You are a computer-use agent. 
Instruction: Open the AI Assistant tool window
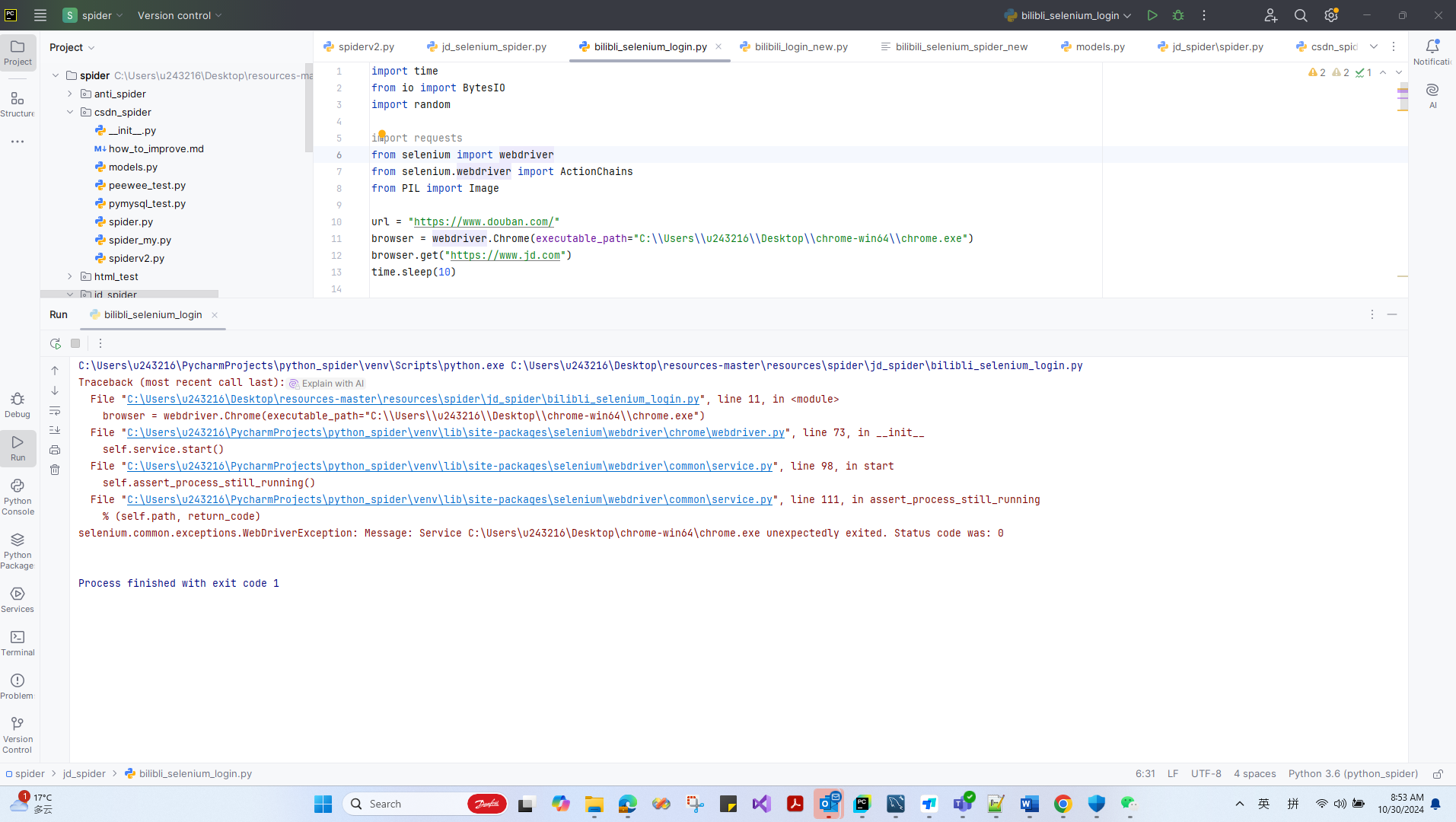click(1432, 95)
